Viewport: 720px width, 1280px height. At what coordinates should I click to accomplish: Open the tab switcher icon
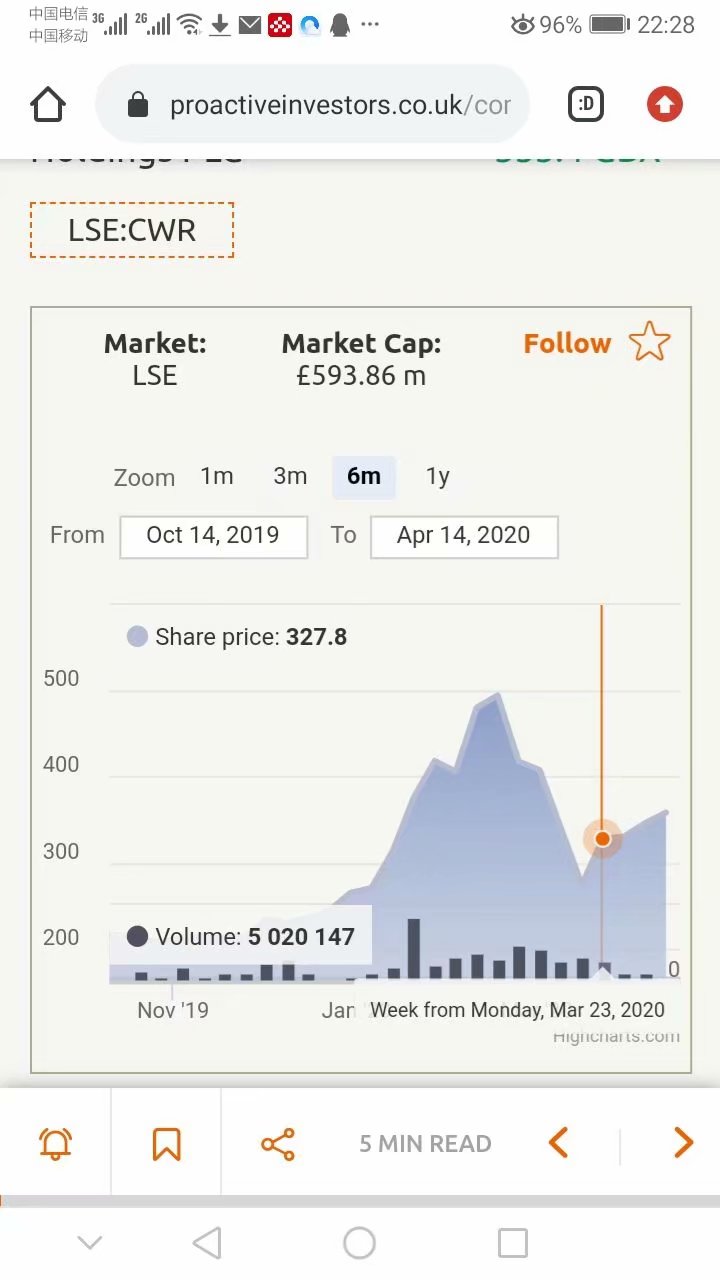[586, 104]
